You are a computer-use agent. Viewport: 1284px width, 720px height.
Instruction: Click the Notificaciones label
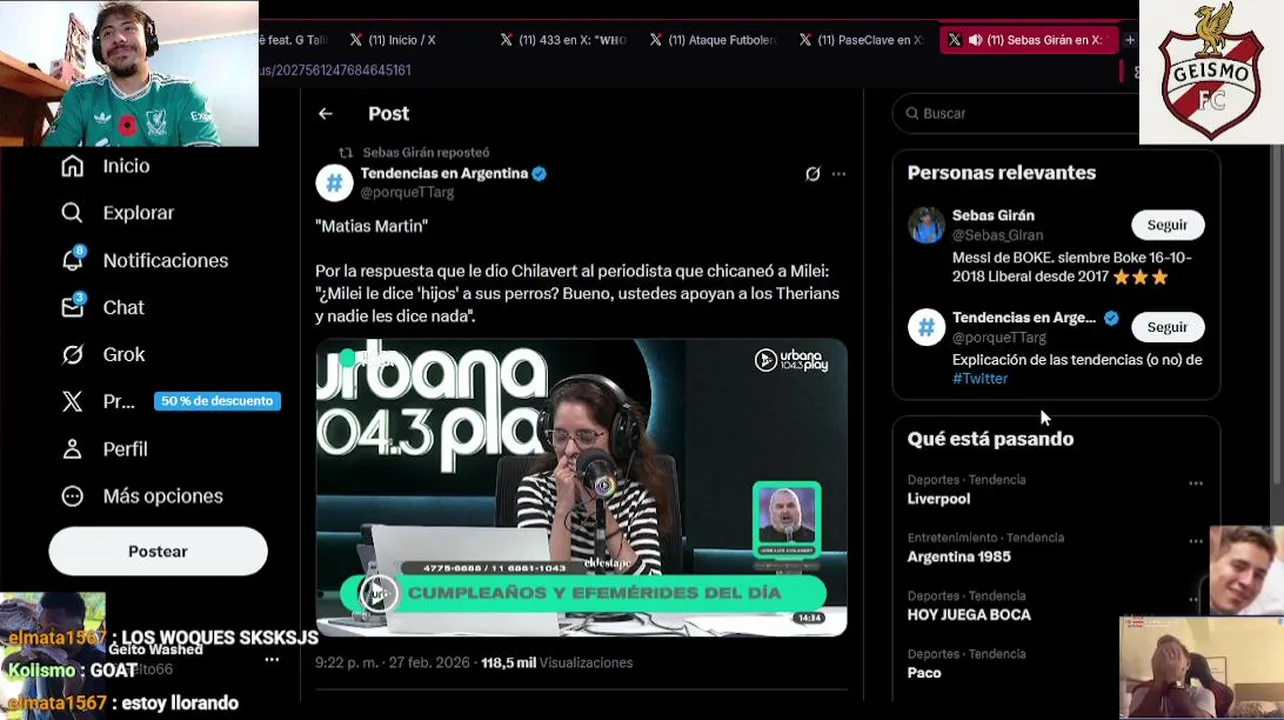[166, 260]
